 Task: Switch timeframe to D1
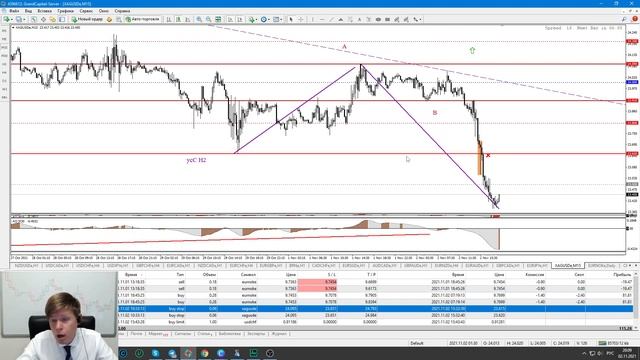pos(4,81)
